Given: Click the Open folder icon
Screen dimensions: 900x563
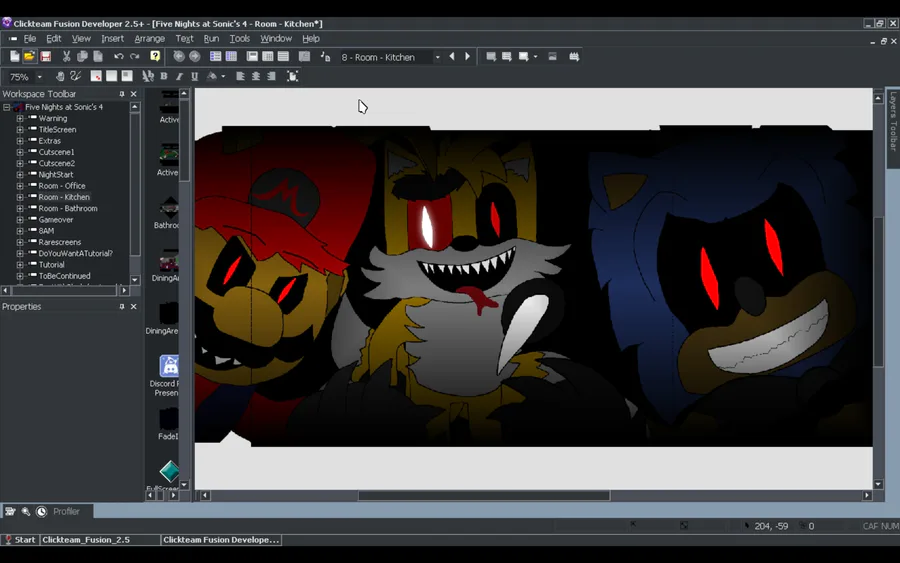Looking at the screenshot, I should click(29, 56).
